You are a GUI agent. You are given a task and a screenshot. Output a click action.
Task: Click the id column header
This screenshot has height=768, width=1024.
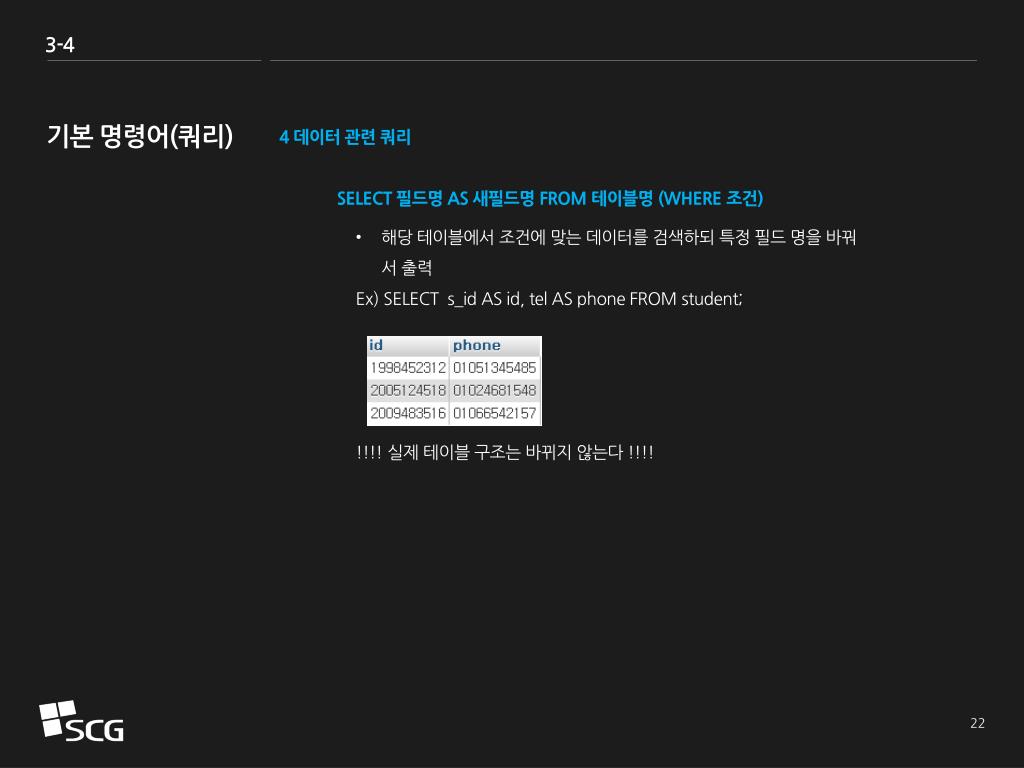[408, 345]
